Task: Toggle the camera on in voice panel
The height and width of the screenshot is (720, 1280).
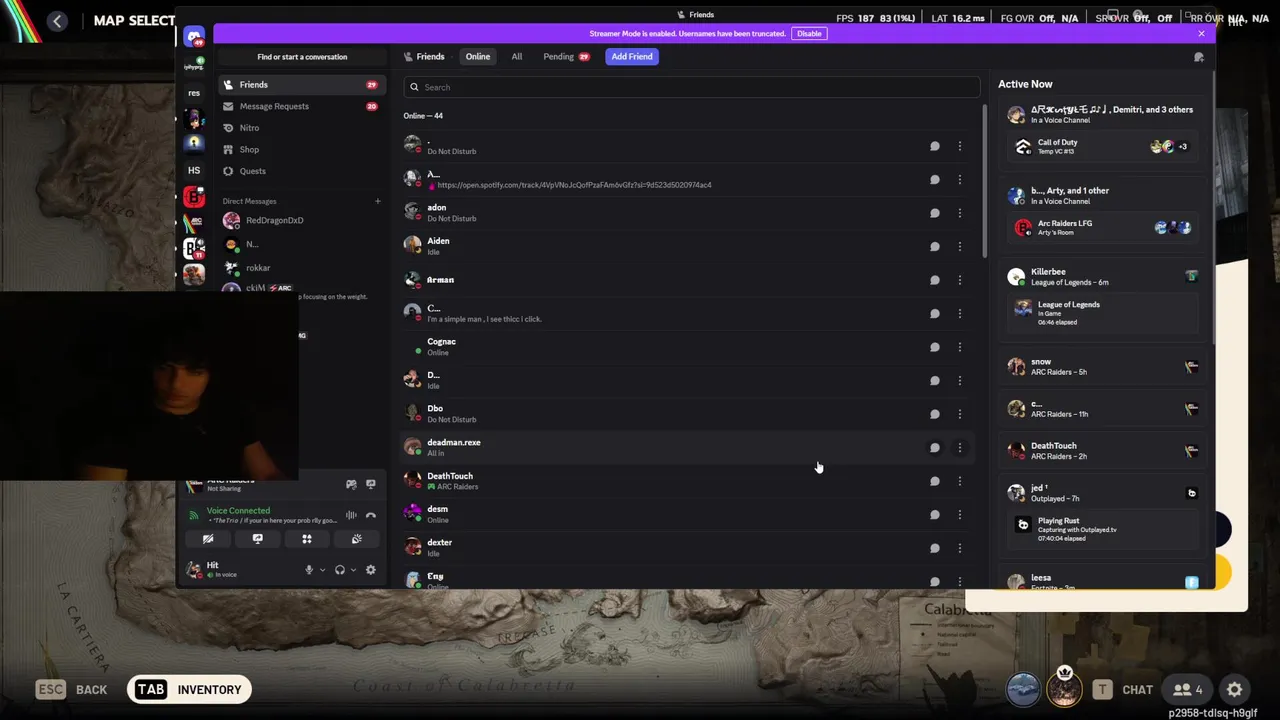Action: tap(208, 539)
